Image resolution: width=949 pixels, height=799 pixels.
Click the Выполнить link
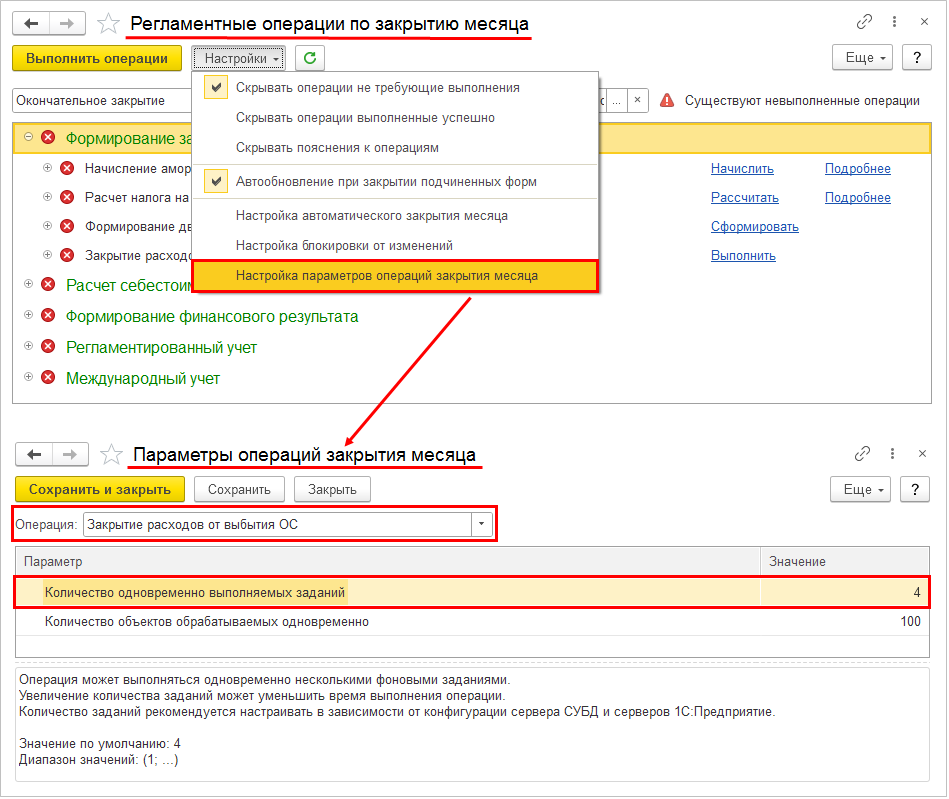(743, 256)
